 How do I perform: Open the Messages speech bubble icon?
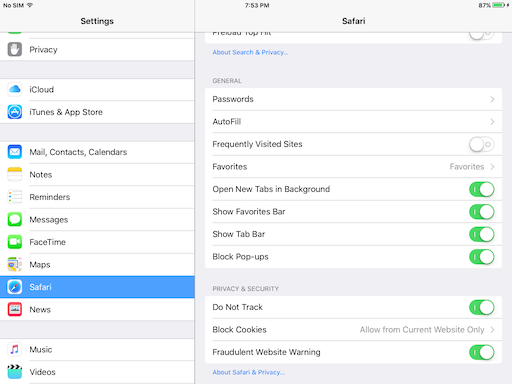pos(15,220)
